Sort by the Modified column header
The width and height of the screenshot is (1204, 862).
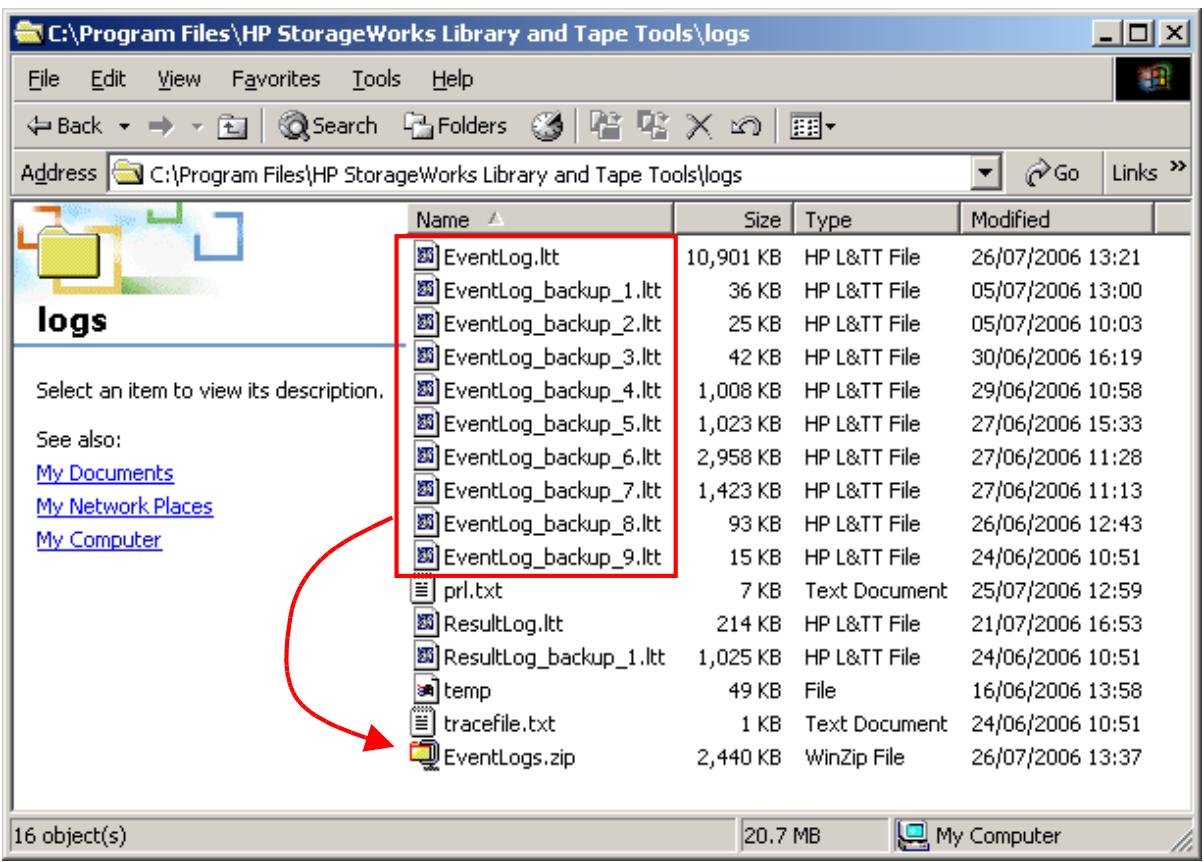[x=1058, y=218]
